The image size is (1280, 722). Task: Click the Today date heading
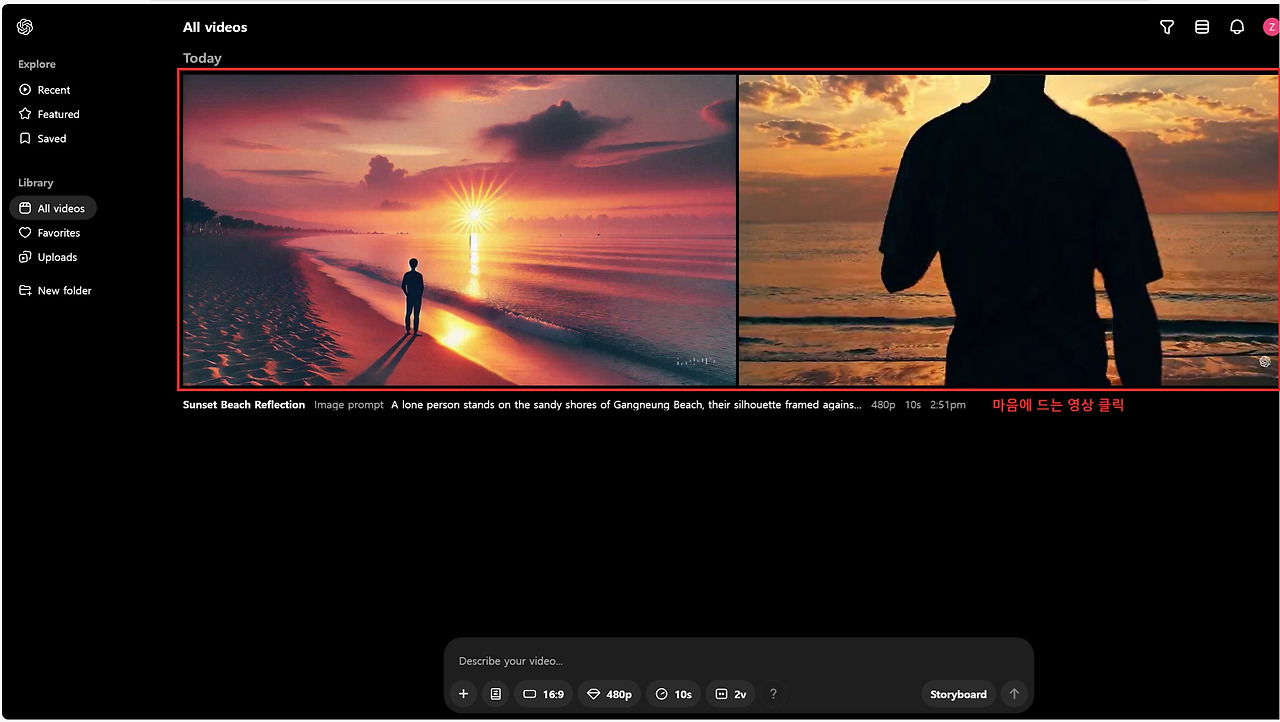[202, 58]
